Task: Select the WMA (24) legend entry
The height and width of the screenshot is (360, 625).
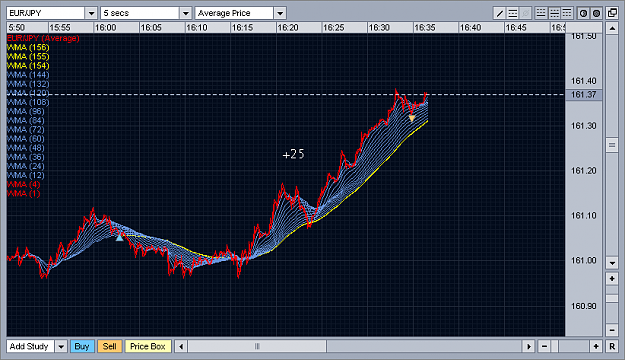Action: [x=26, y=167]
